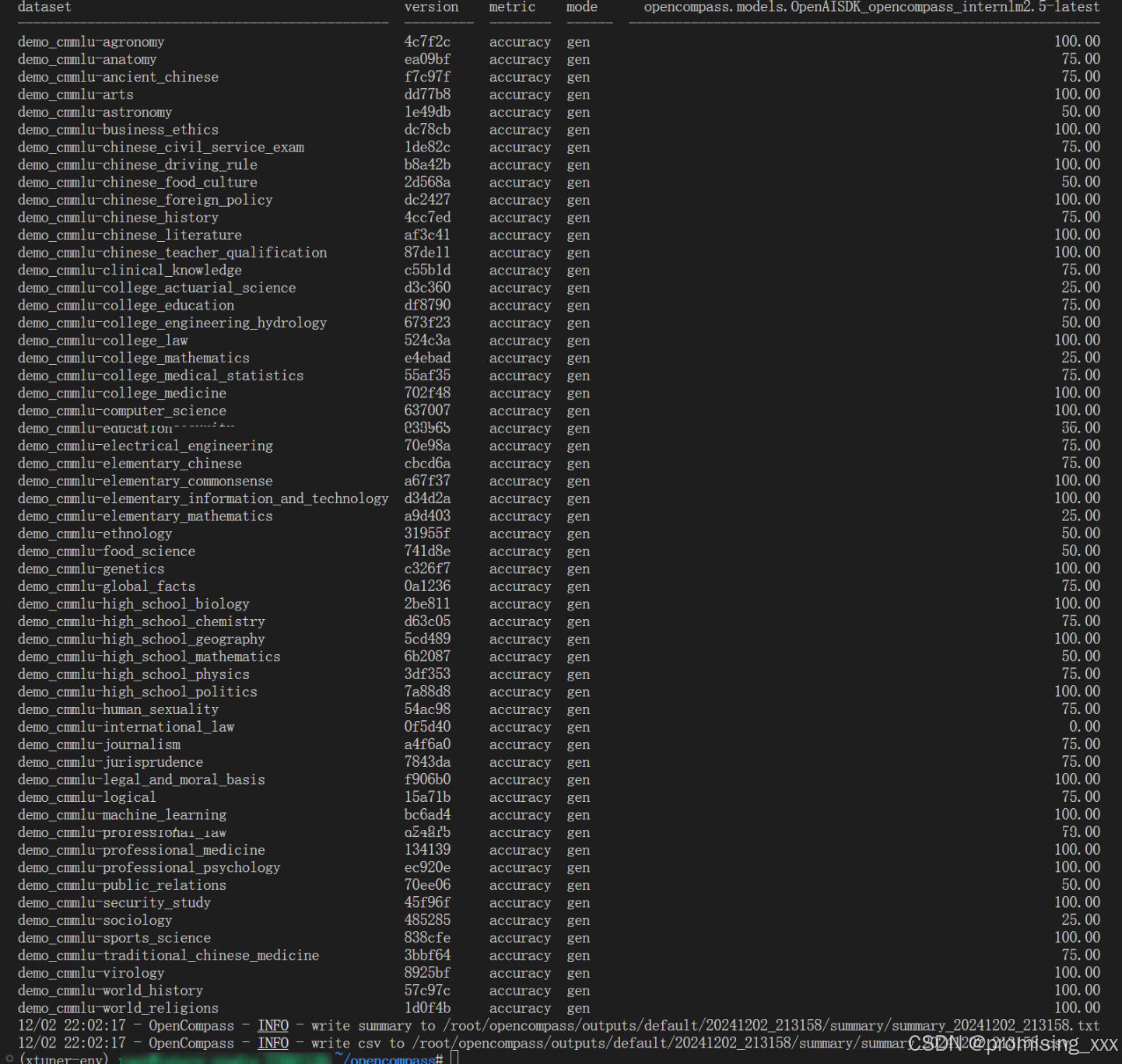The image size is (1122, 1064).
Task: Click version hash df8790
Action: coord(427,305)
